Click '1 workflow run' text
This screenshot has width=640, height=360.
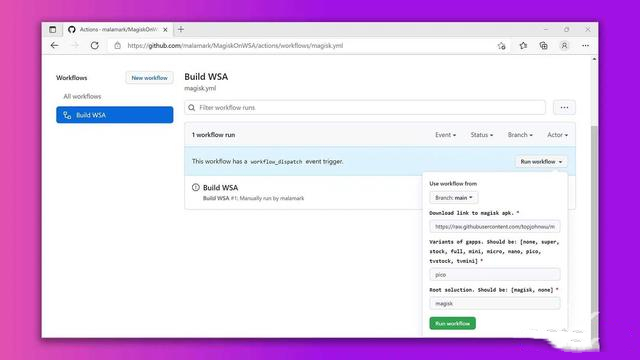[x=213, y=135]
